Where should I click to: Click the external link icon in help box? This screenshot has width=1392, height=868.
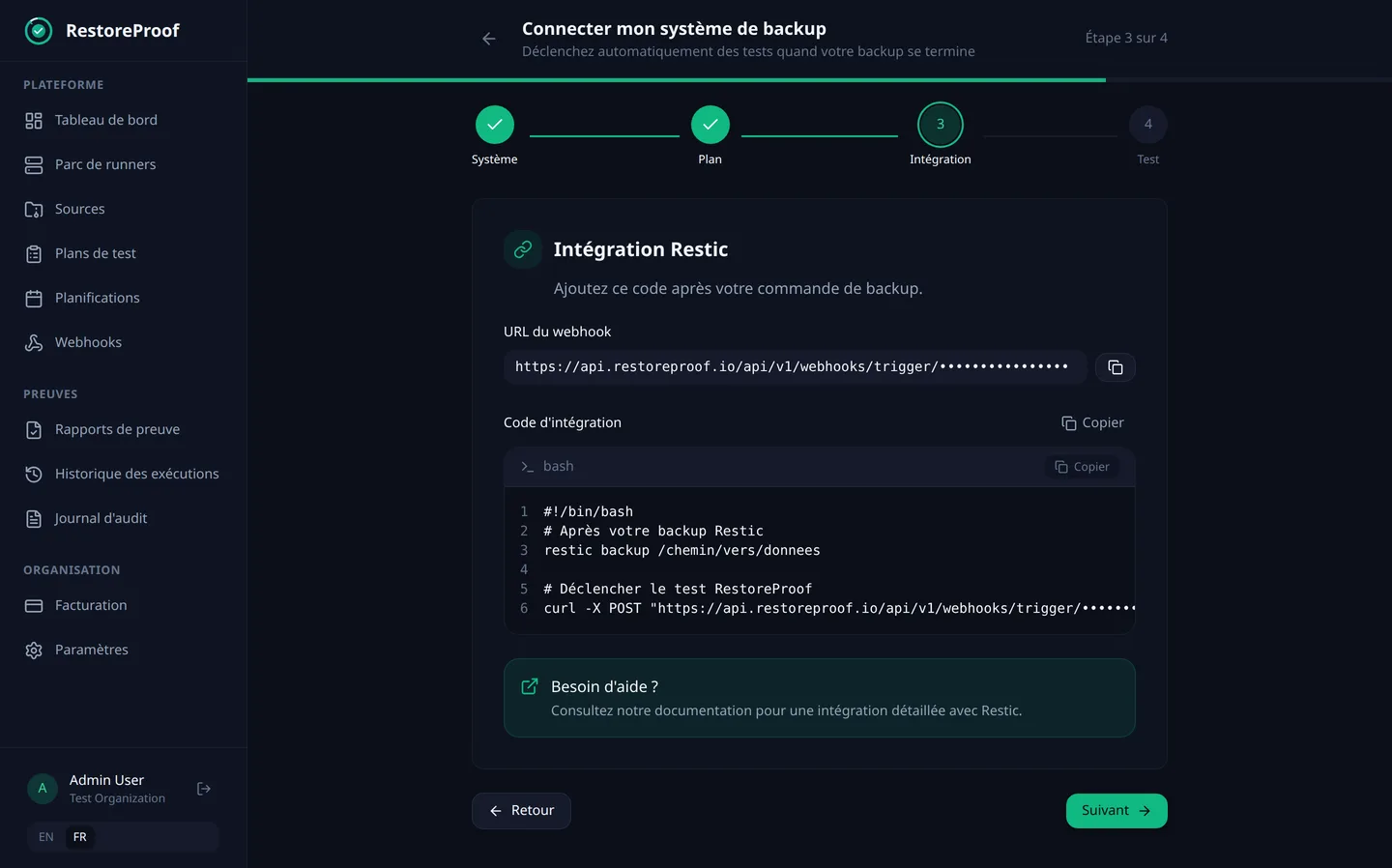point(530,686)
